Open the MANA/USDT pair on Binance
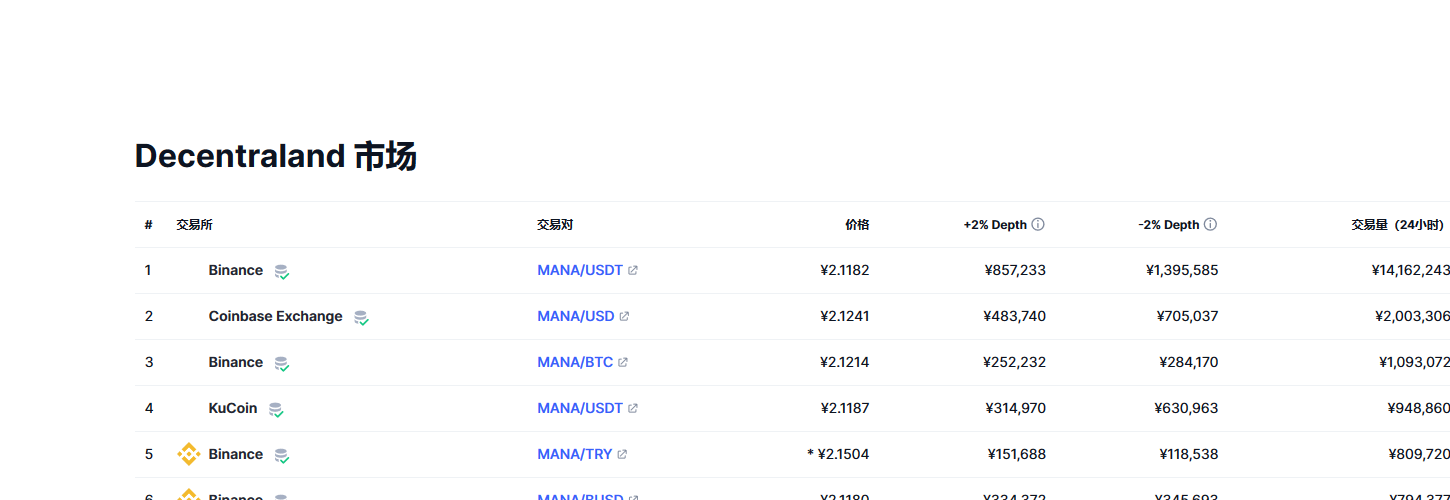The width and height of the screenshot is (1450, 500). 580,270
